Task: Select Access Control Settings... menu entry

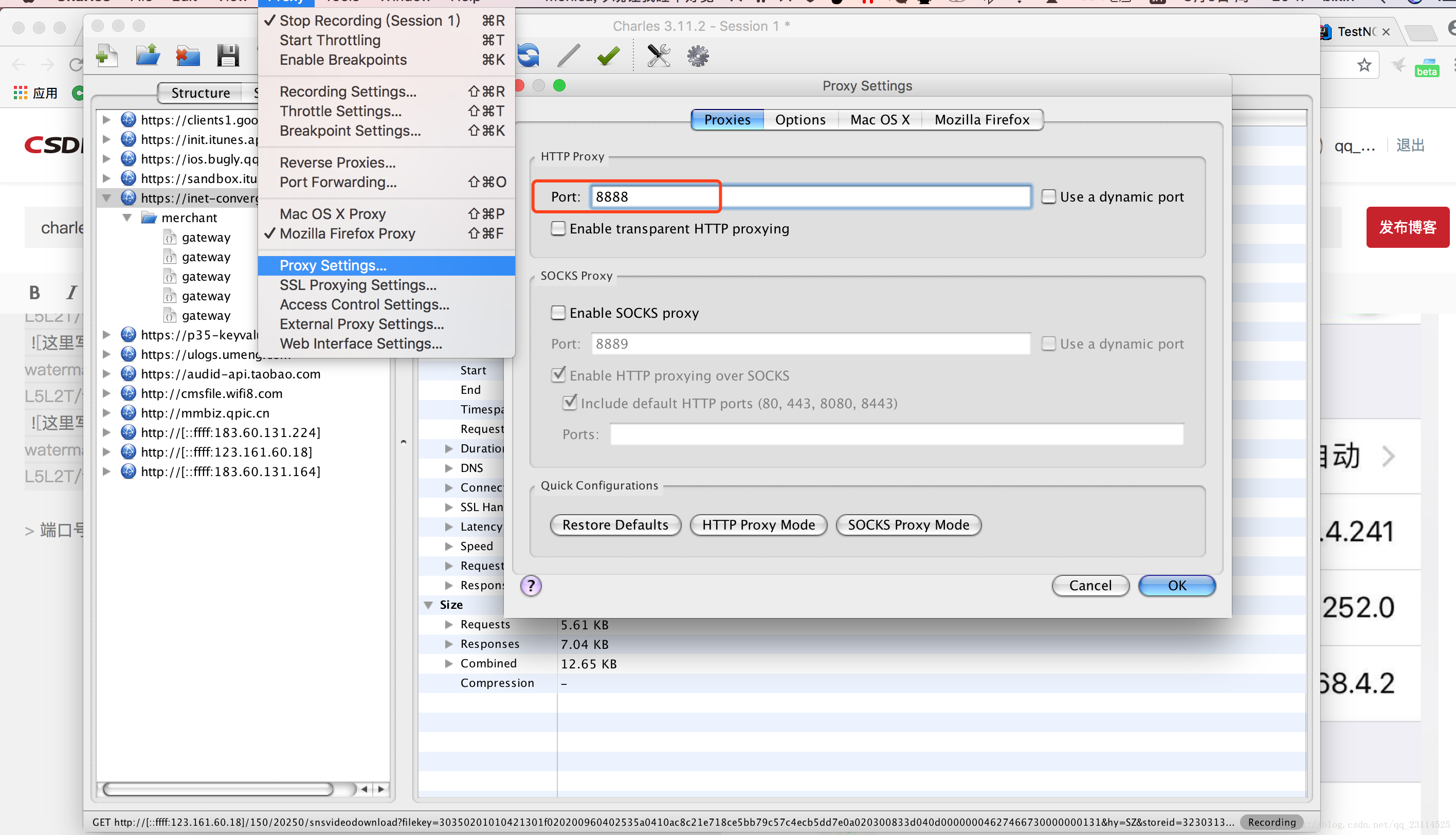Action: coord(387,304)
